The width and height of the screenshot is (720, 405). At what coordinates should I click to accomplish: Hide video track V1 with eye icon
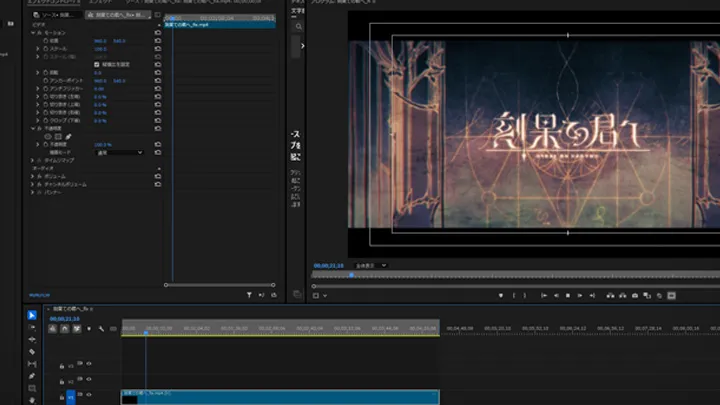pyautogui.click(x=89, y=394)
